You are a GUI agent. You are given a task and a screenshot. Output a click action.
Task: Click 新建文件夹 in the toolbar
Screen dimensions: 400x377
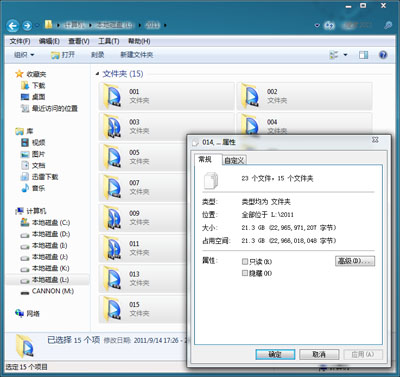tap(137, 55)
